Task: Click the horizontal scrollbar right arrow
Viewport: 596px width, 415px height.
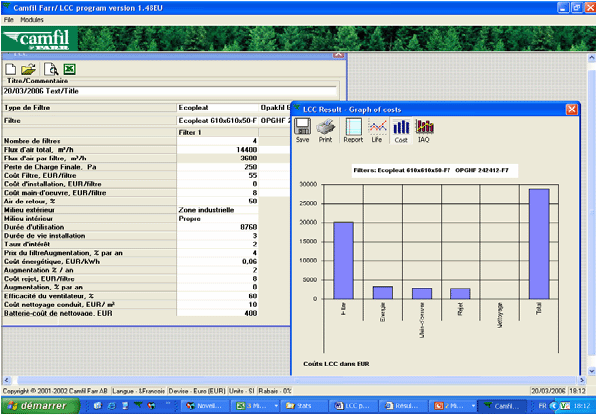Action: 582,380
